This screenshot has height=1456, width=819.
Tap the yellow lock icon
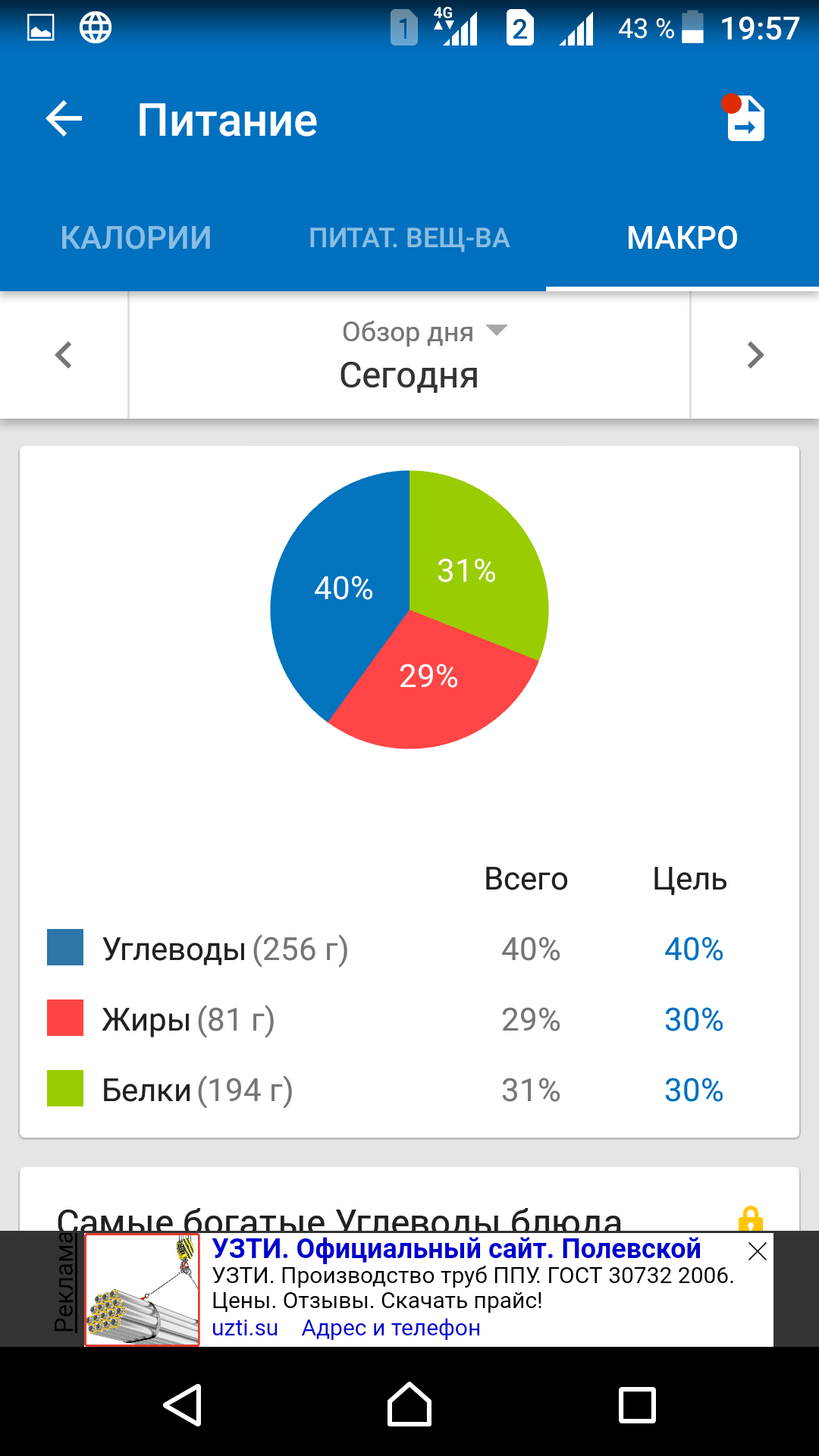(x=750, y=1218)
